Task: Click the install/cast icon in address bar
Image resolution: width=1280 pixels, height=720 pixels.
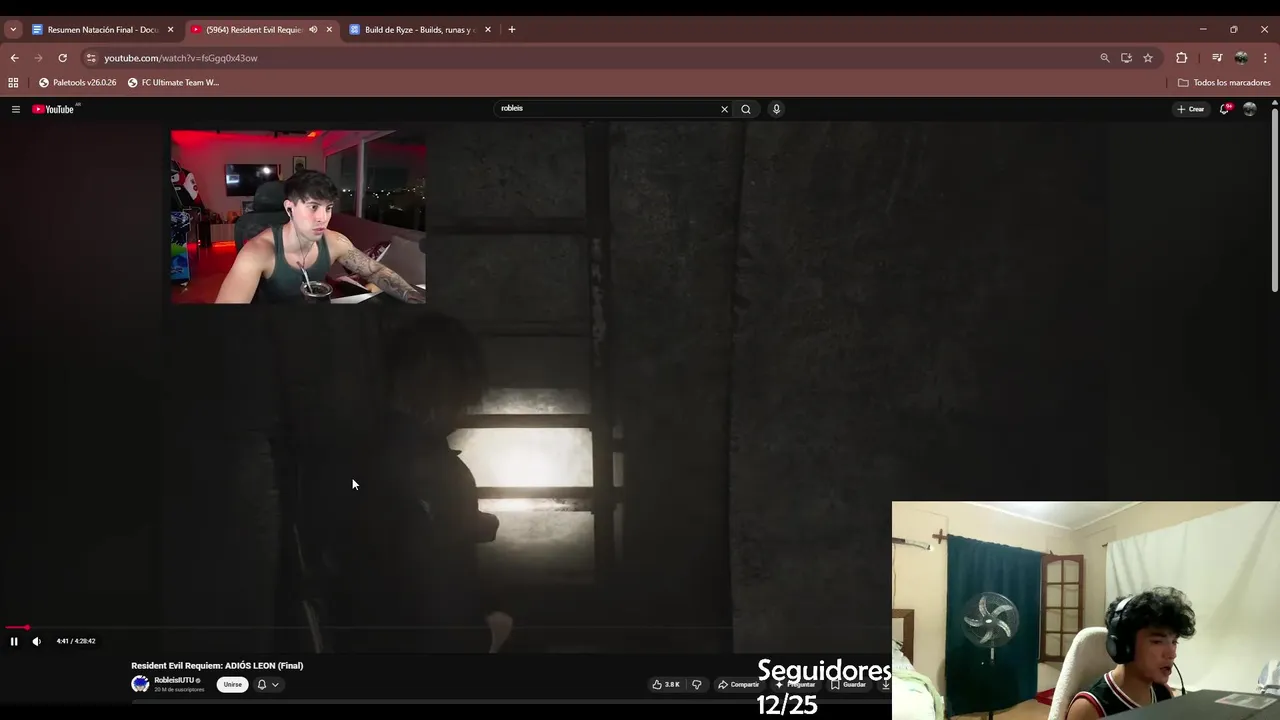Action: coord(1126,58)
